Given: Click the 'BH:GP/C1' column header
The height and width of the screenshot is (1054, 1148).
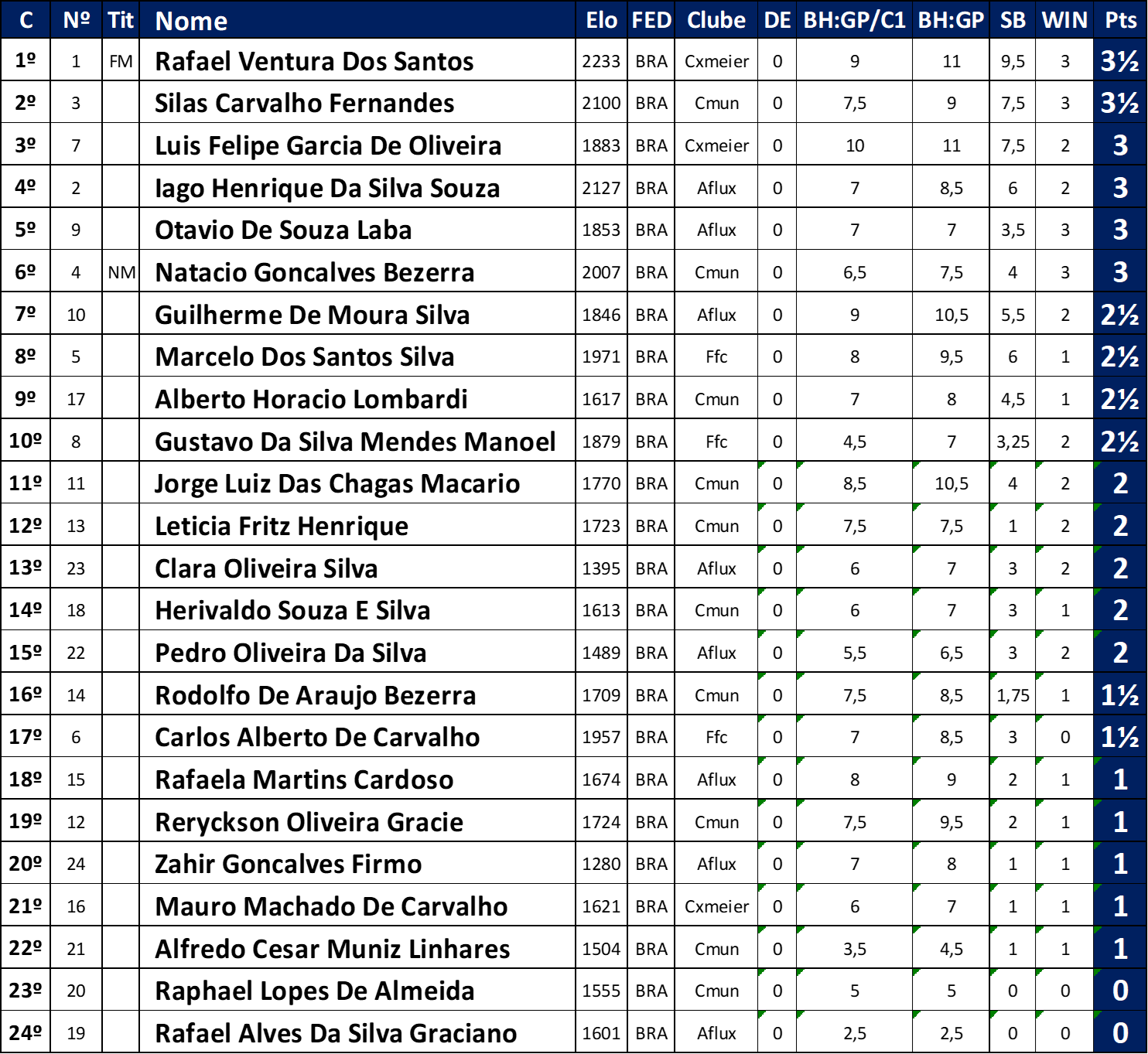Looking at the screenshot, I should coord(854,20).
